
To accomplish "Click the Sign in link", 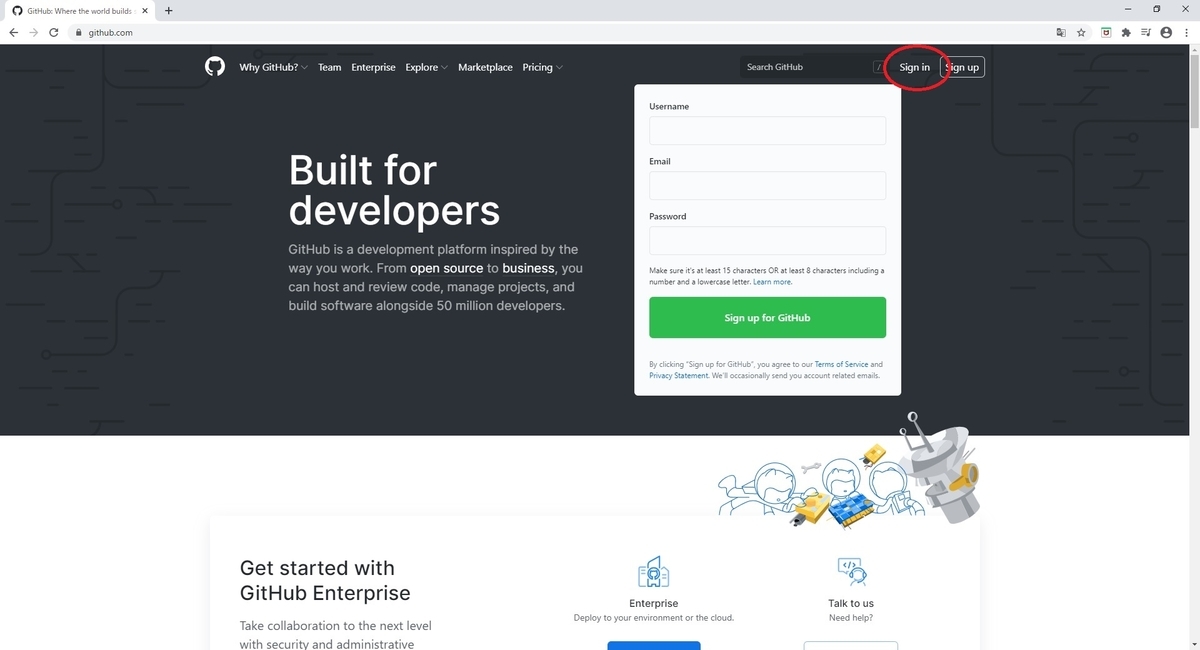I will (x=914, y=67).
